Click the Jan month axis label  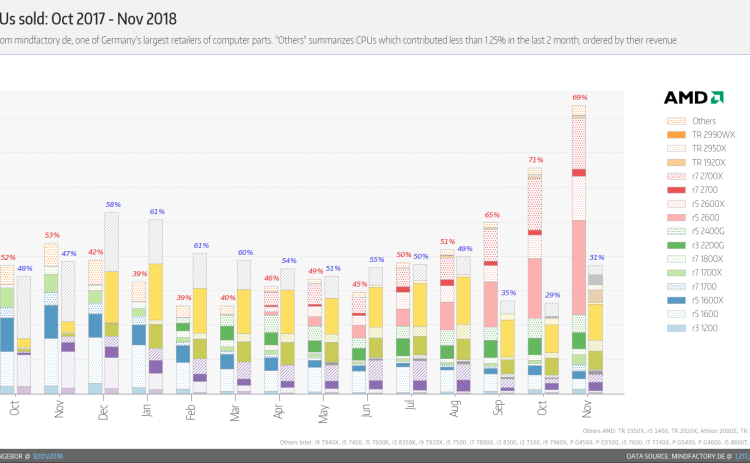pyautogui.click(x=146, y=410)
